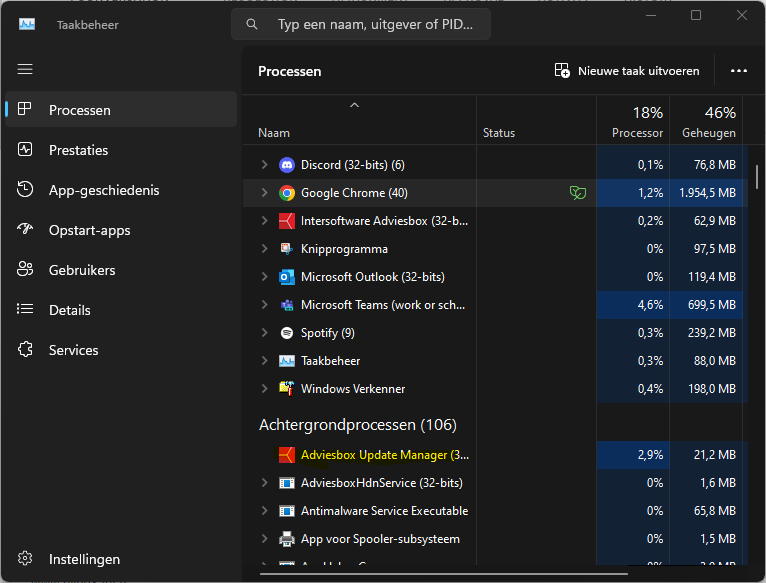Expand the Microsoft Teams process tree
The width and height of the screenshot is (766, 583).
pyautogui.click(x=264, y=305)
